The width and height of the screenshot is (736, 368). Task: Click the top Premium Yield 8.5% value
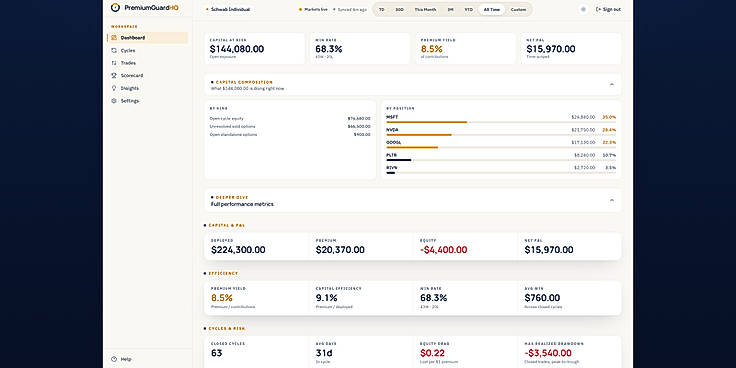[x=431, y=49]
